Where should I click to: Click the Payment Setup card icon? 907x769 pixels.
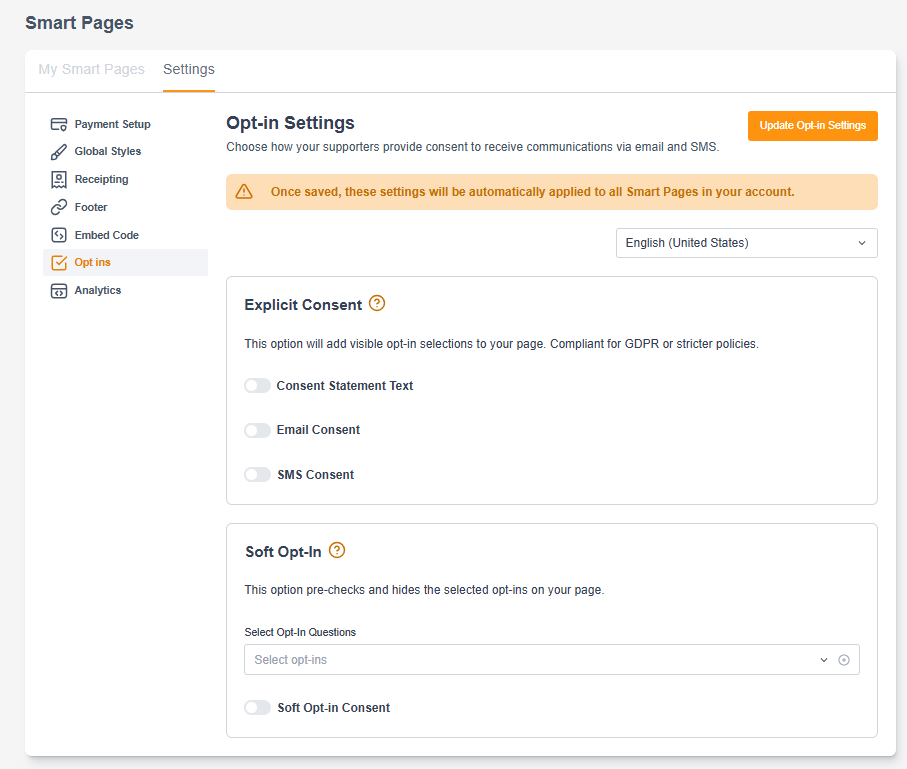60,124
